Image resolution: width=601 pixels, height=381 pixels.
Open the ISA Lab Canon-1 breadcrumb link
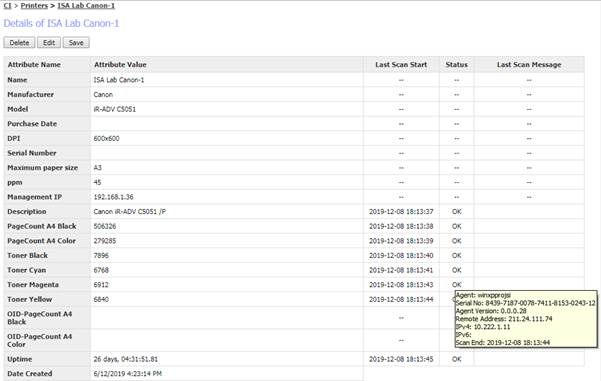pyautogui.click(x=86, y=5)
